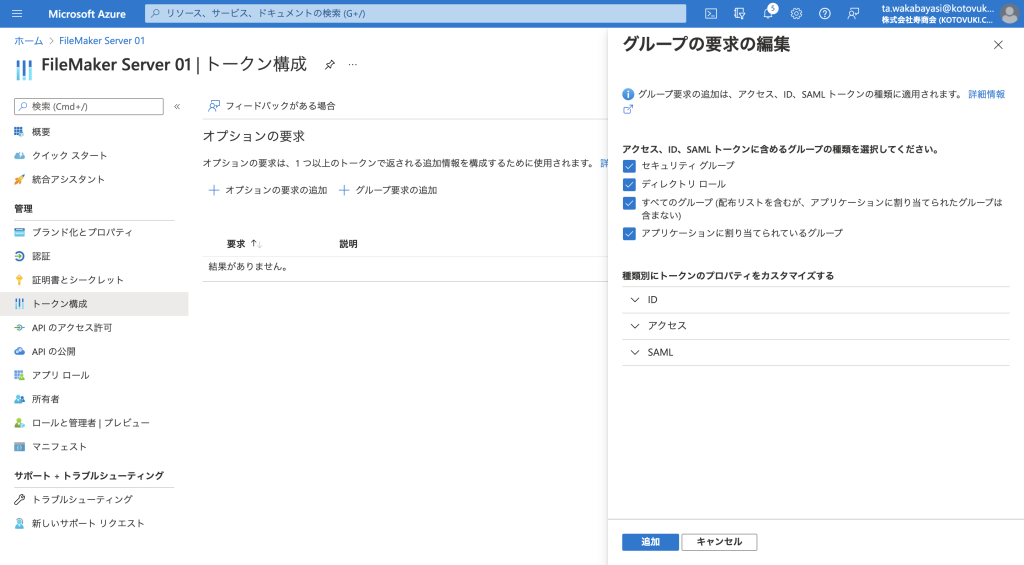Focus the top resource search field
1024x565 pixels.
pyautogui.click(x=415, y=13)
